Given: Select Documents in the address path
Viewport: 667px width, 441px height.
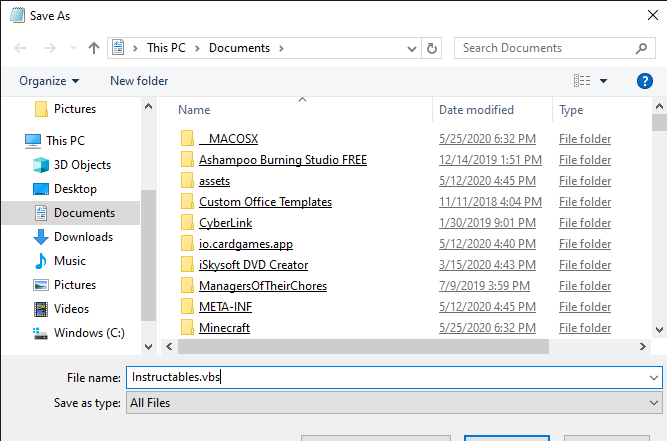Looking at the screenshot, I should [x=239, y=48].
